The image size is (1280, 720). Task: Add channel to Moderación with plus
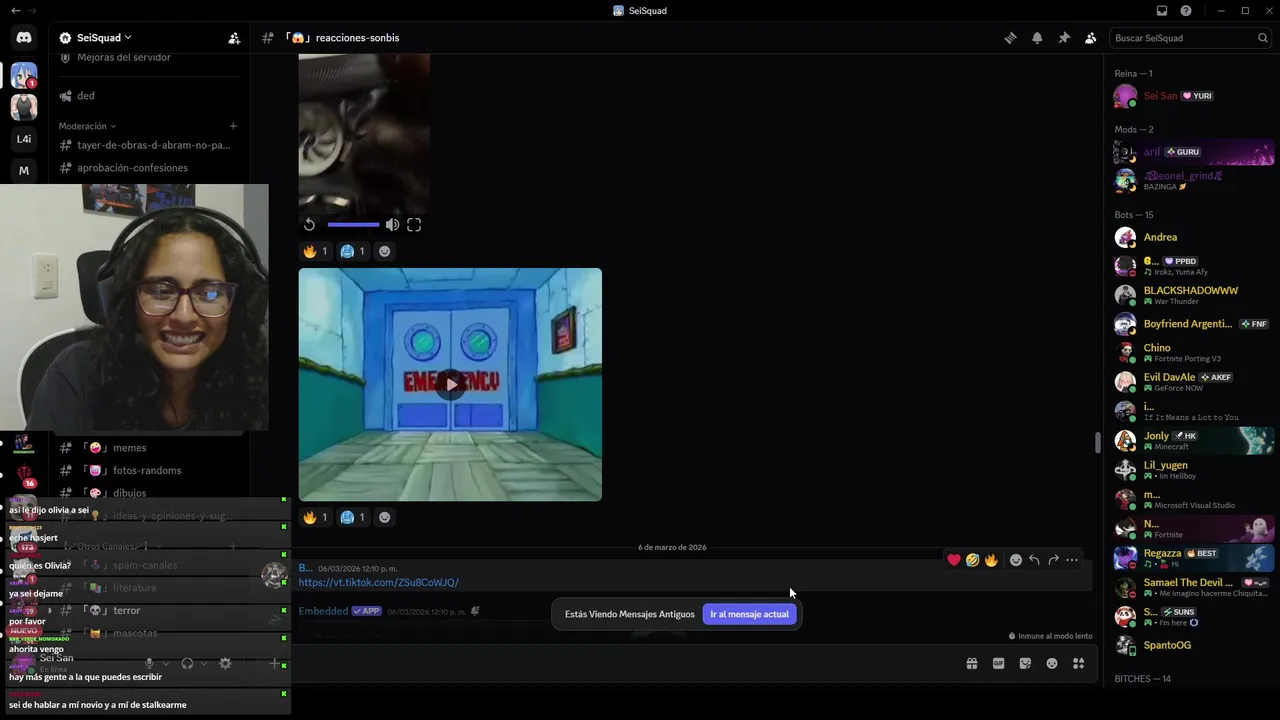coord(233,126)
